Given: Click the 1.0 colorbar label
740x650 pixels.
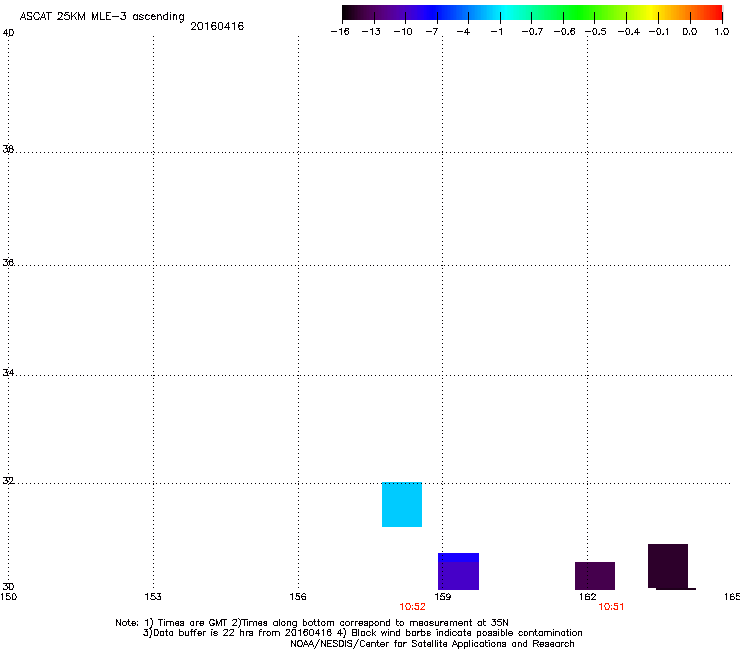Looking at the screenshot, I should [722, 32].
